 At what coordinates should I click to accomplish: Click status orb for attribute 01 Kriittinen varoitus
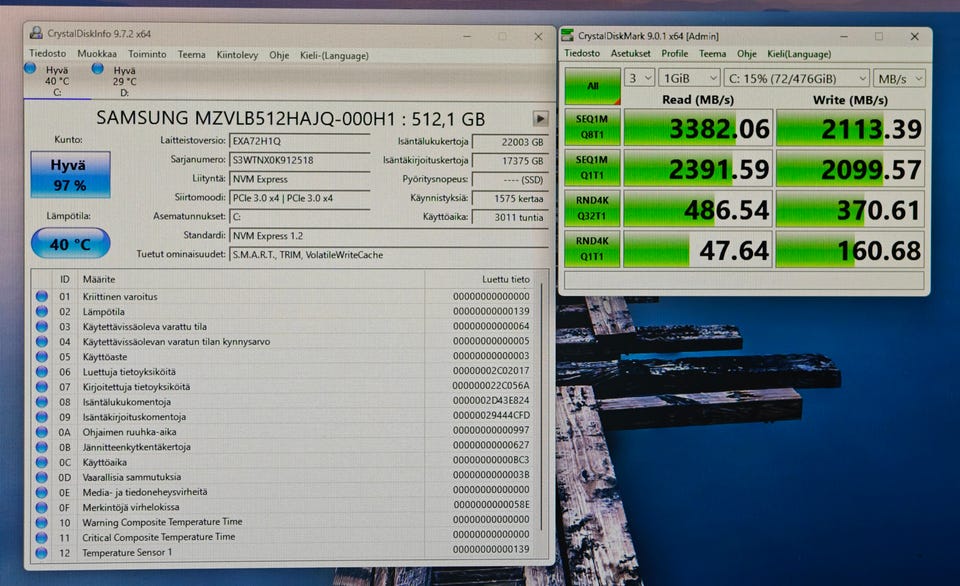point(42,296)
